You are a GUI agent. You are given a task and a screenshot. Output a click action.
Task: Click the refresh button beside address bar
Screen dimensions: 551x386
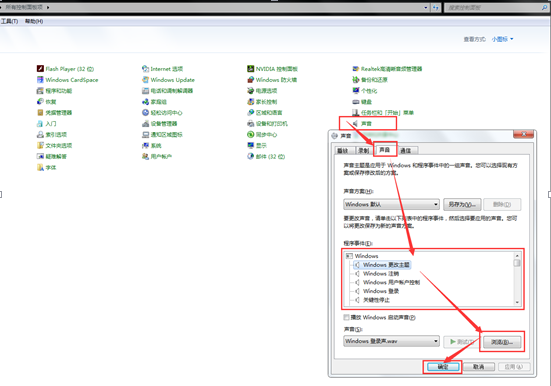coord(435,7)
